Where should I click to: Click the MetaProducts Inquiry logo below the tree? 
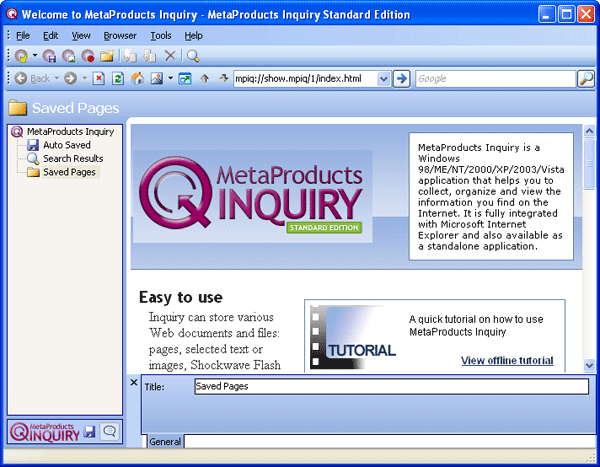pos(45,432)
